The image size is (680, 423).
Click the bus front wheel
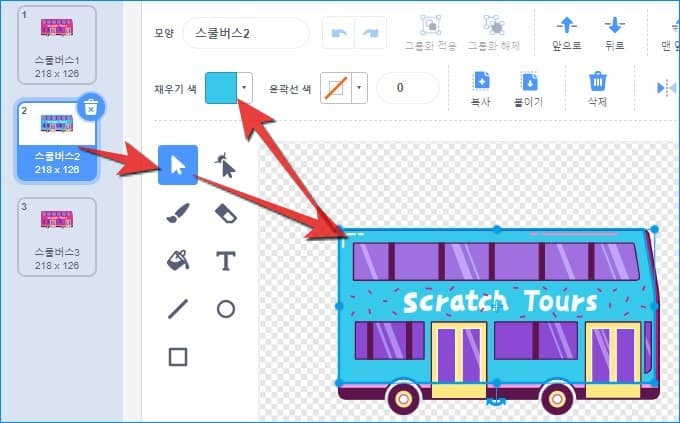point(557,397)
